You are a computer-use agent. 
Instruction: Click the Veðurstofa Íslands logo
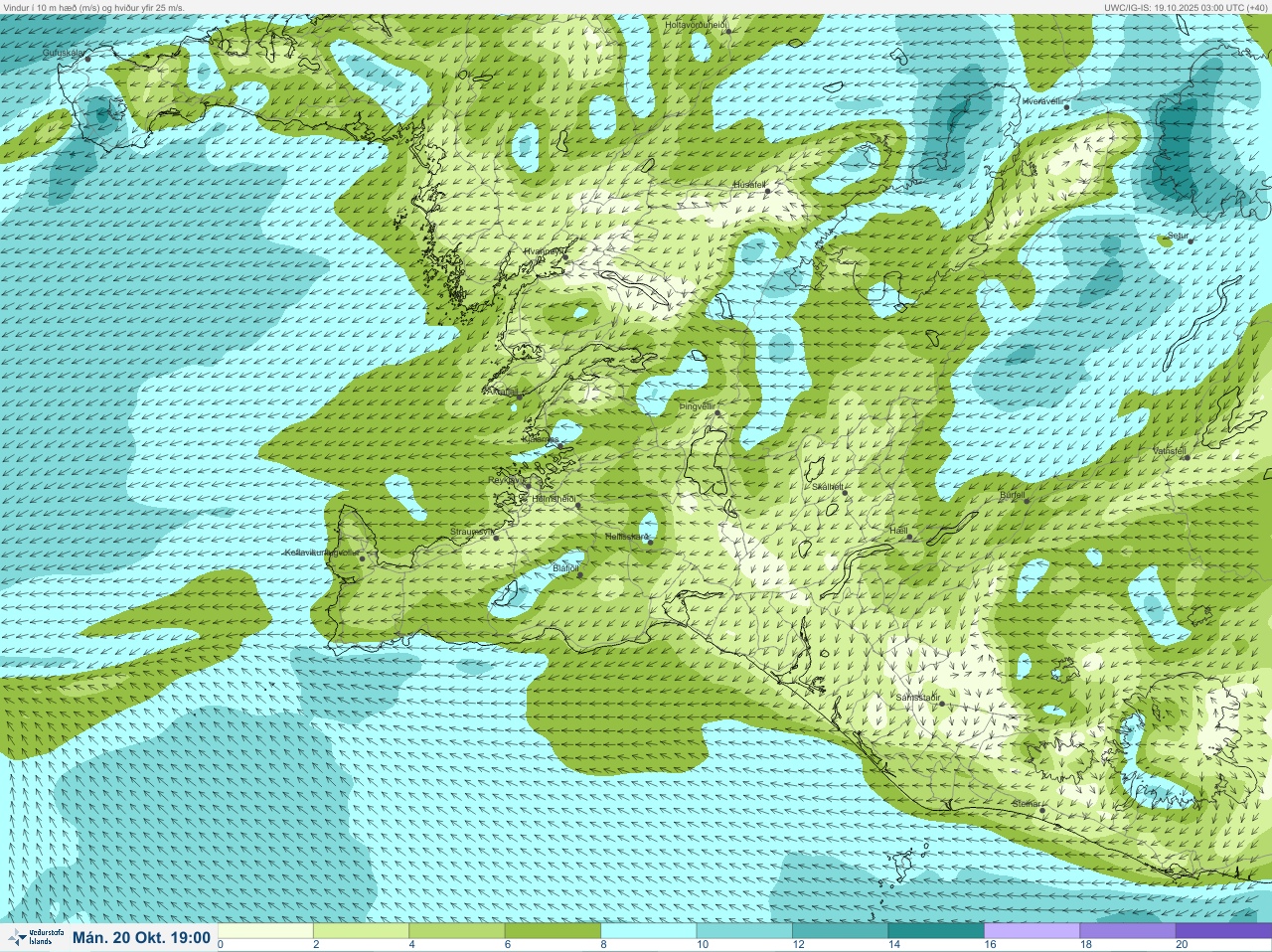35,937
